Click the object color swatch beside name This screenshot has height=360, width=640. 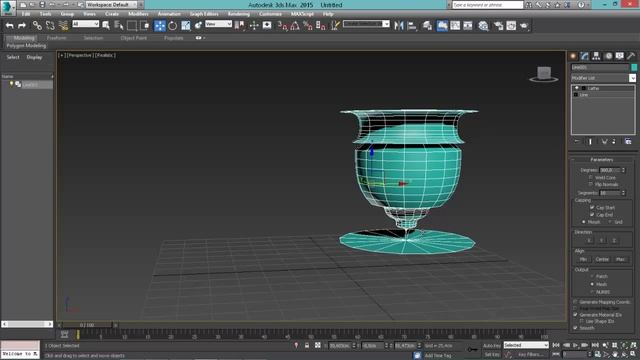tap(634, 67)
